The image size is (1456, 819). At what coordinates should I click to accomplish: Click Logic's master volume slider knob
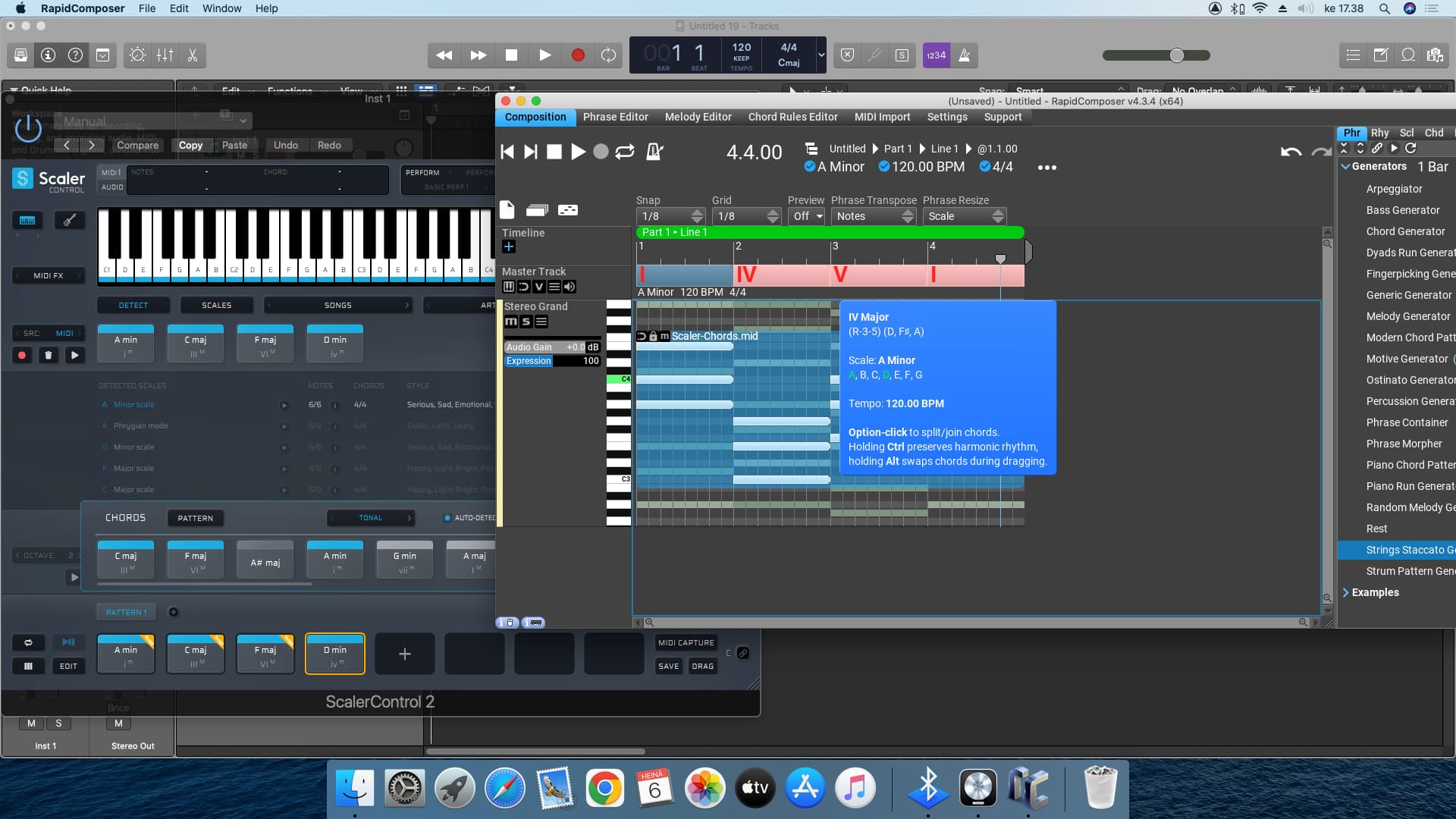[1176, 55]
